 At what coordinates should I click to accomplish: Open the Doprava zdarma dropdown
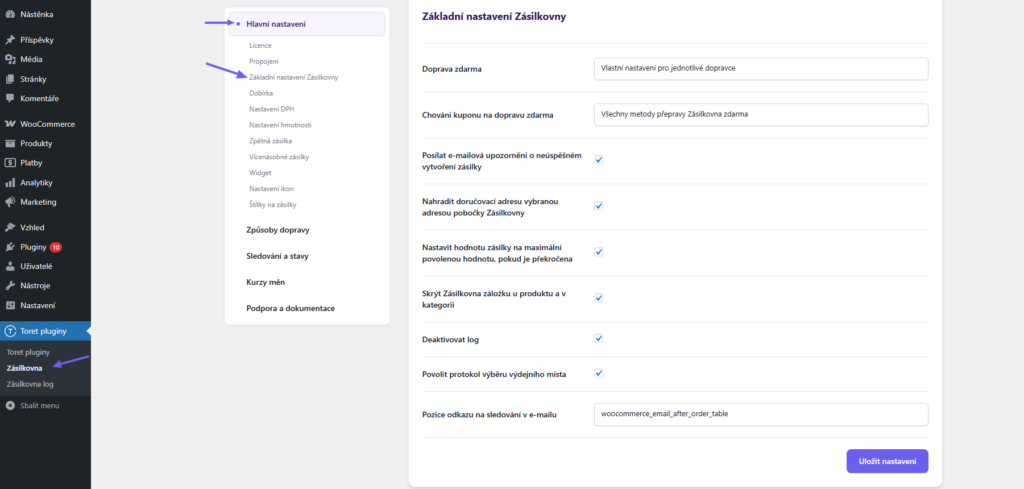click(761, 69)
